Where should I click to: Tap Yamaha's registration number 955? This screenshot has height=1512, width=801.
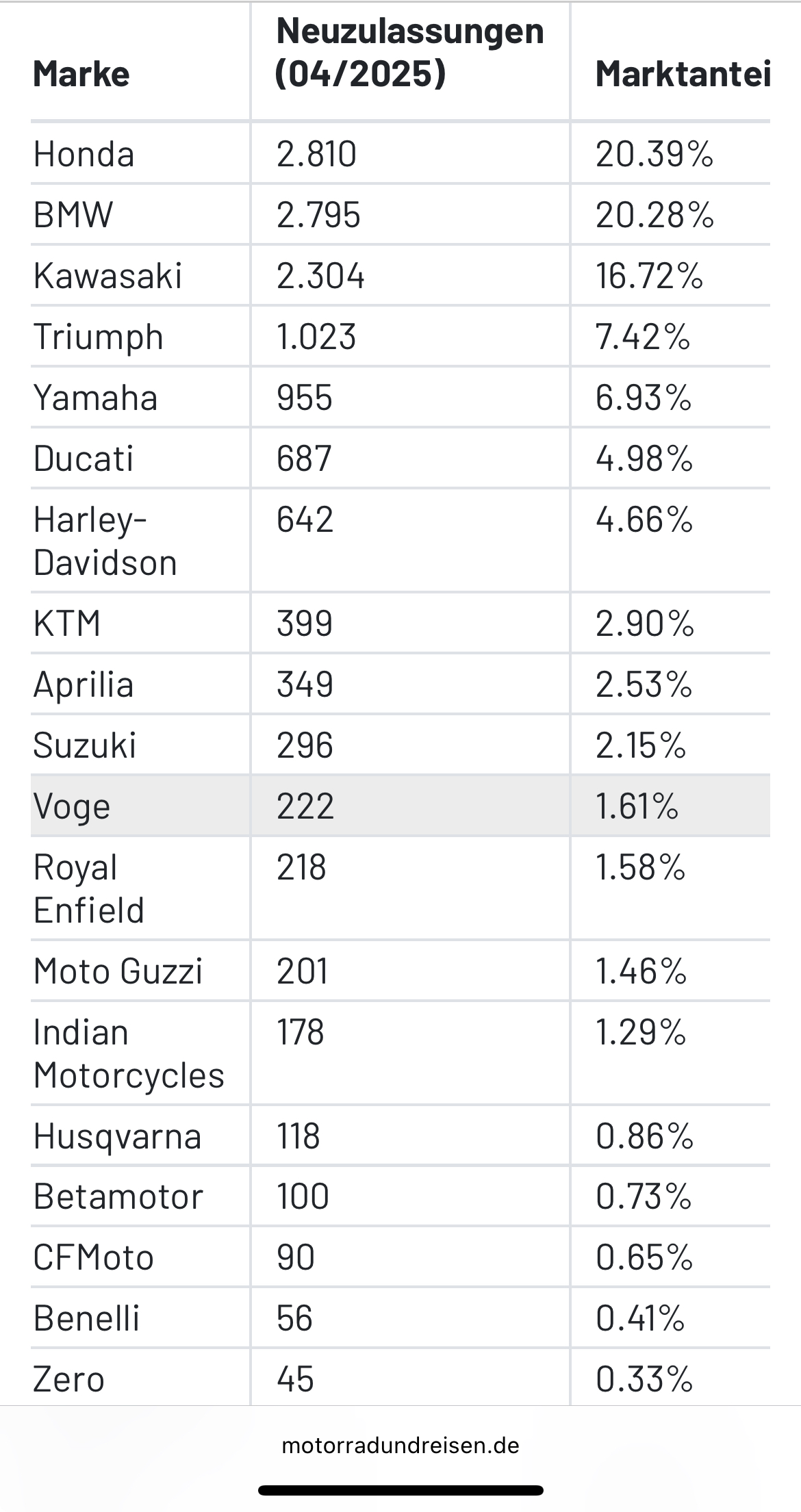pyautogui.click(x=305, y=398)
